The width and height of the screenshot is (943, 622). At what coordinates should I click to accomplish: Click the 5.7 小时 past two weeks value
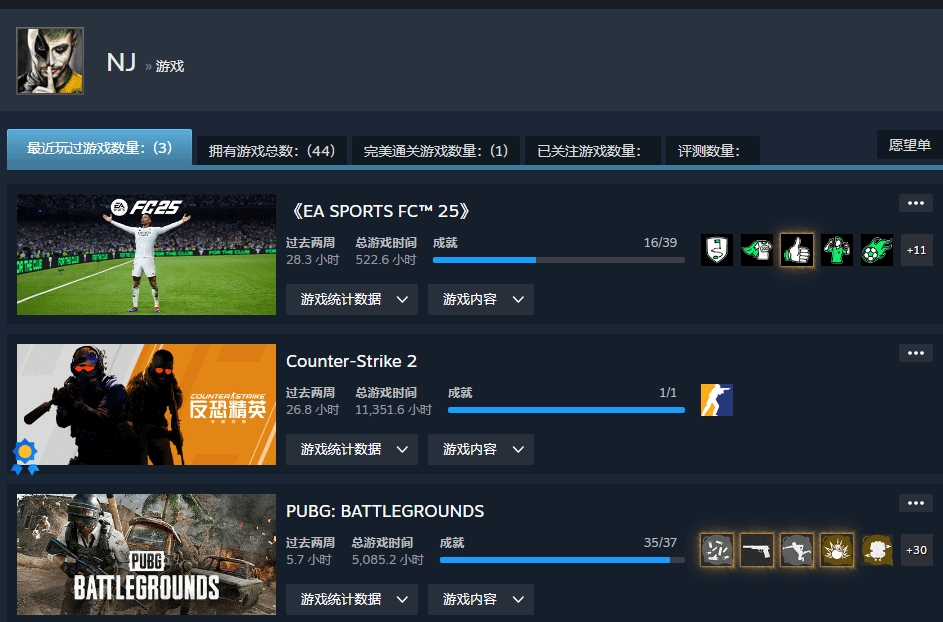coord(309,560)
